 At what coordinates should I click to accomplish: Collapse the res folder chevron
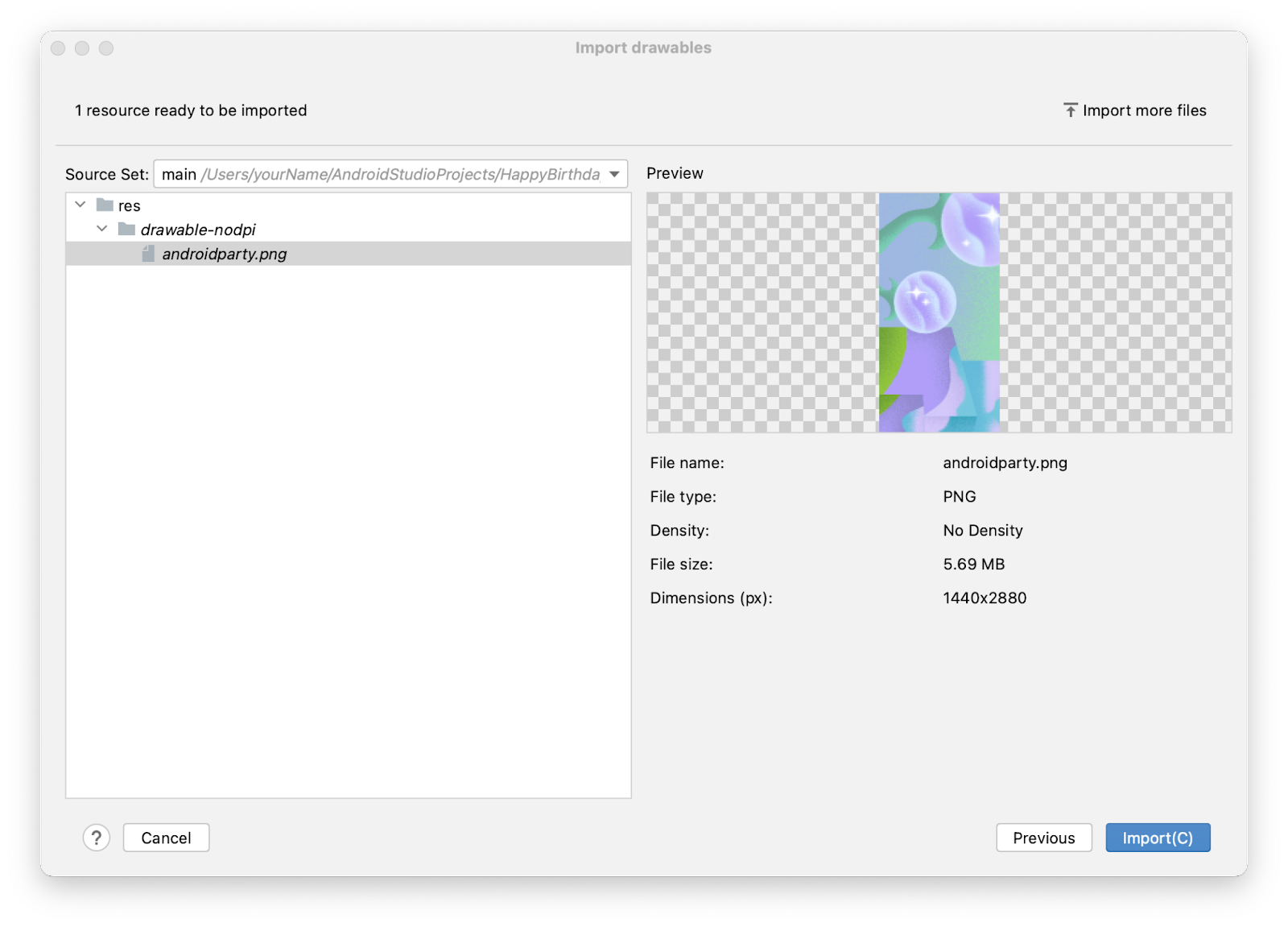tap(80, 205)
